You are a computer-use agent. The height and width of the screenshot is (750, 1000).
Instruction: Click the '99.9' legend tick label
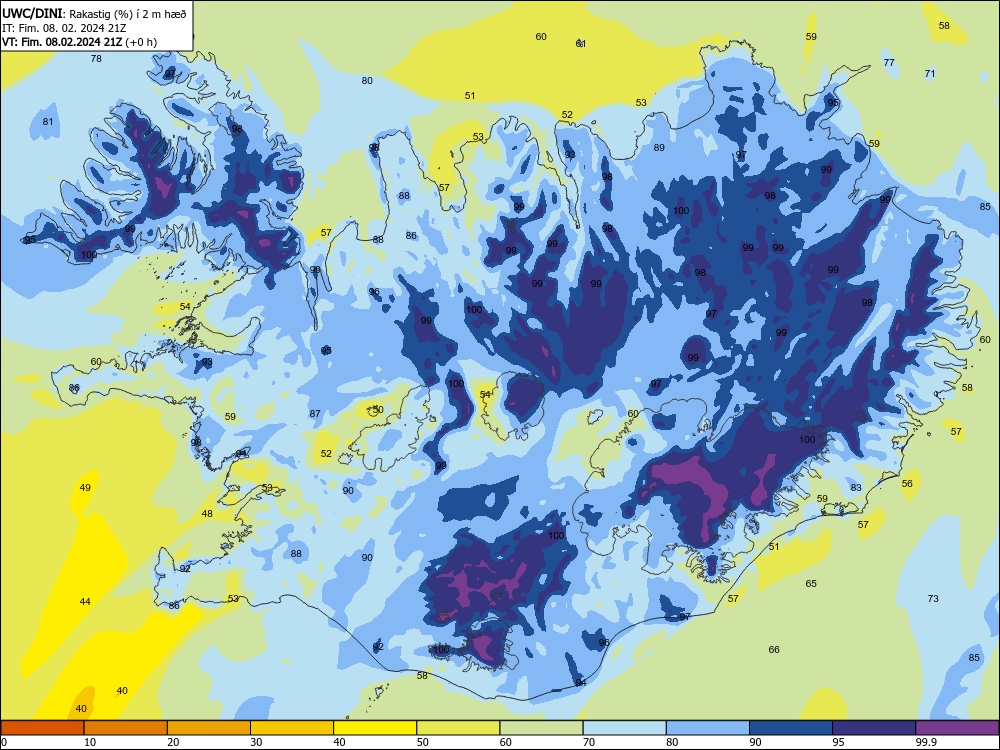925,742
